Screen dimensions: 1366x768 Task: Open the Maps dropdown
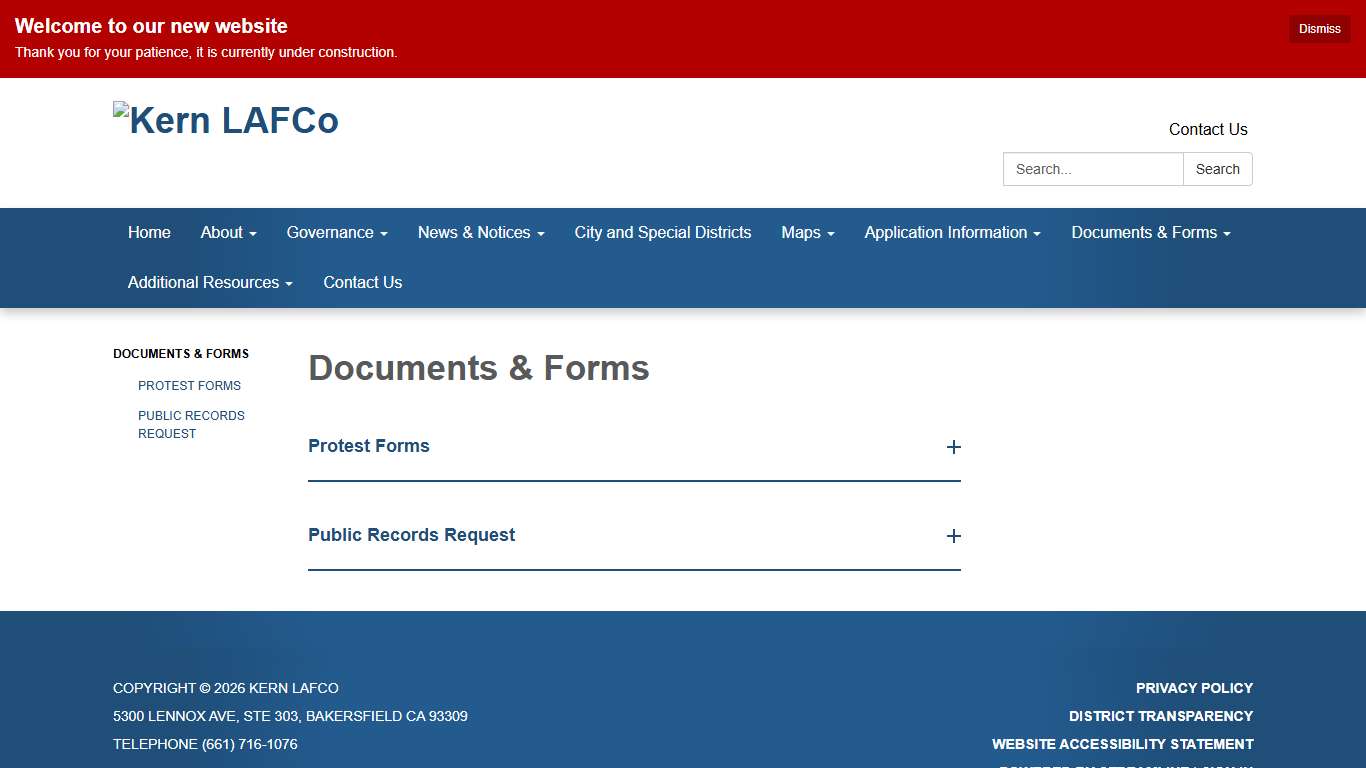[x=807, y=232]
